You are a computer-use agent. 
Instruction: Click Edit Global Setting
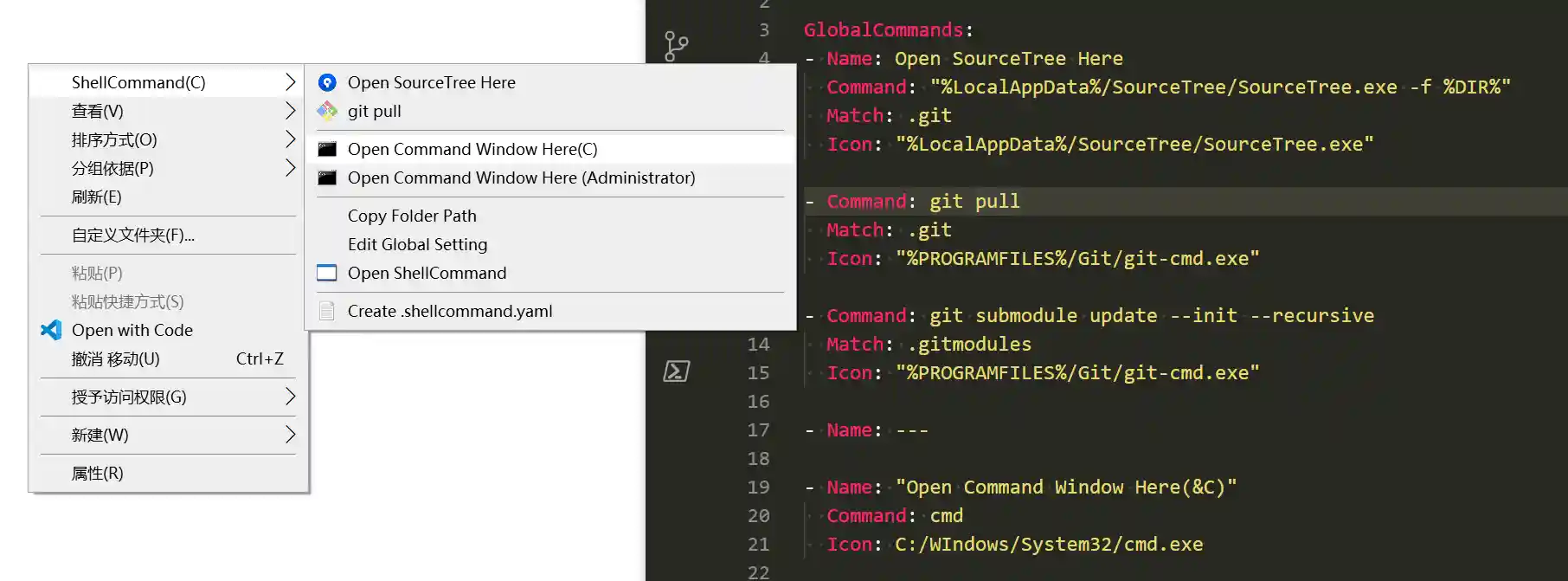(417, 244)
